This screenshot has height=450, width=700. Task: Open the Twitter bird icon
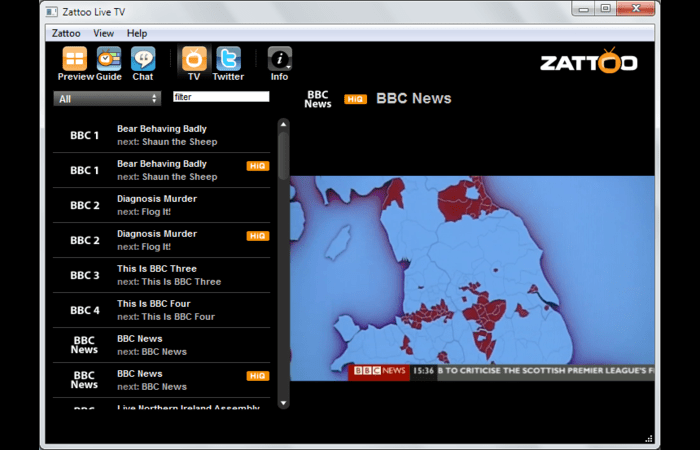(228, 59)
